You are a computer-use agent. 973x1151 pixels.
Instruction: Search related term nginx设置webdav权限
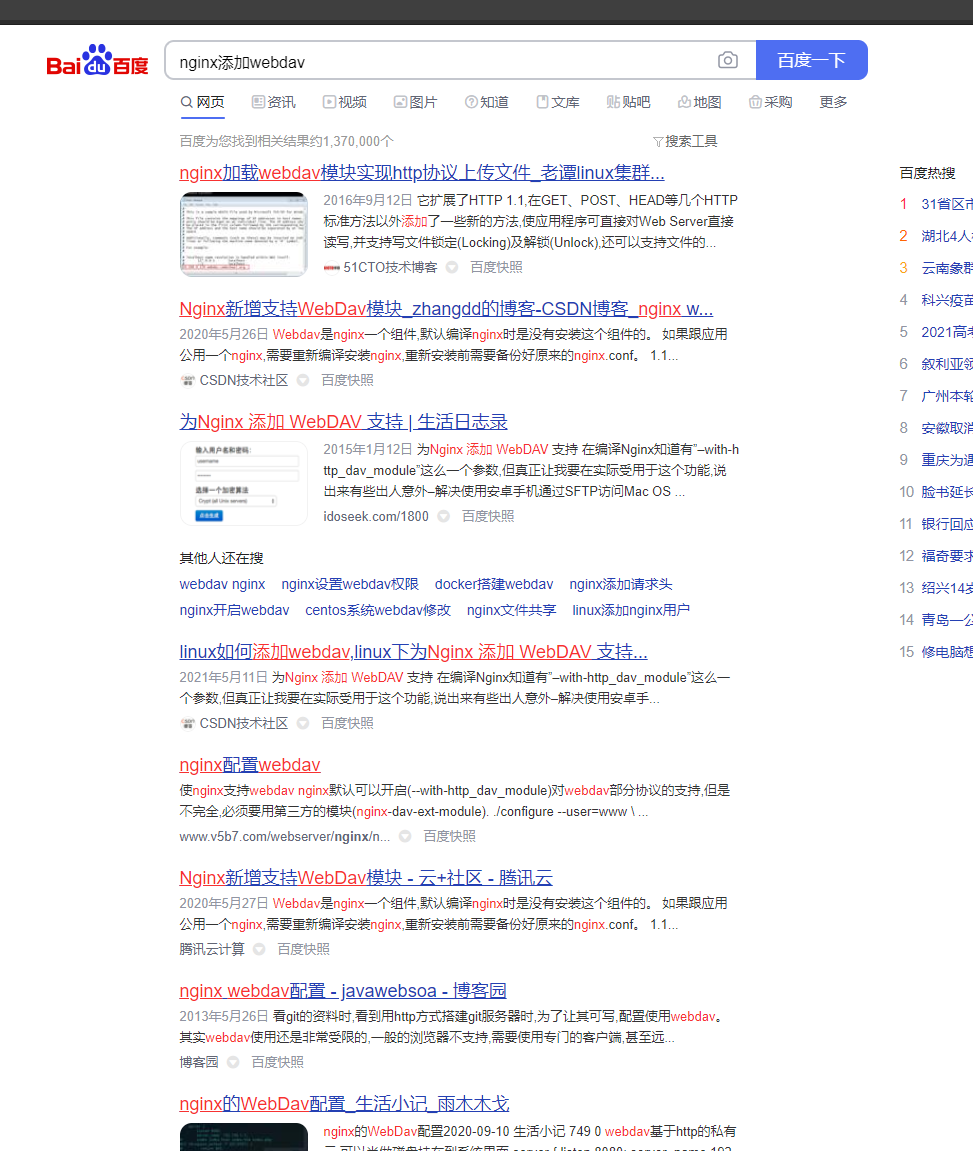(x=350, y=584)
